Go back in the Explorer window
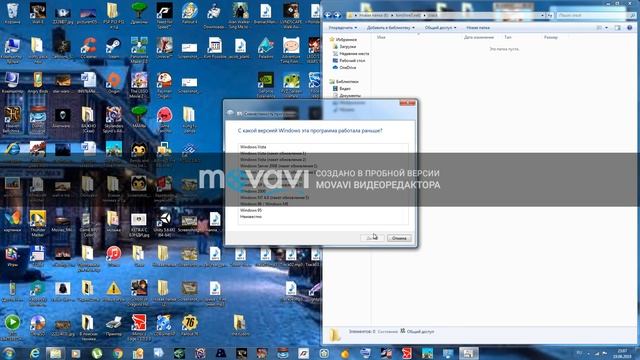This screenshot has width=640, height=360. coord(328,15)
